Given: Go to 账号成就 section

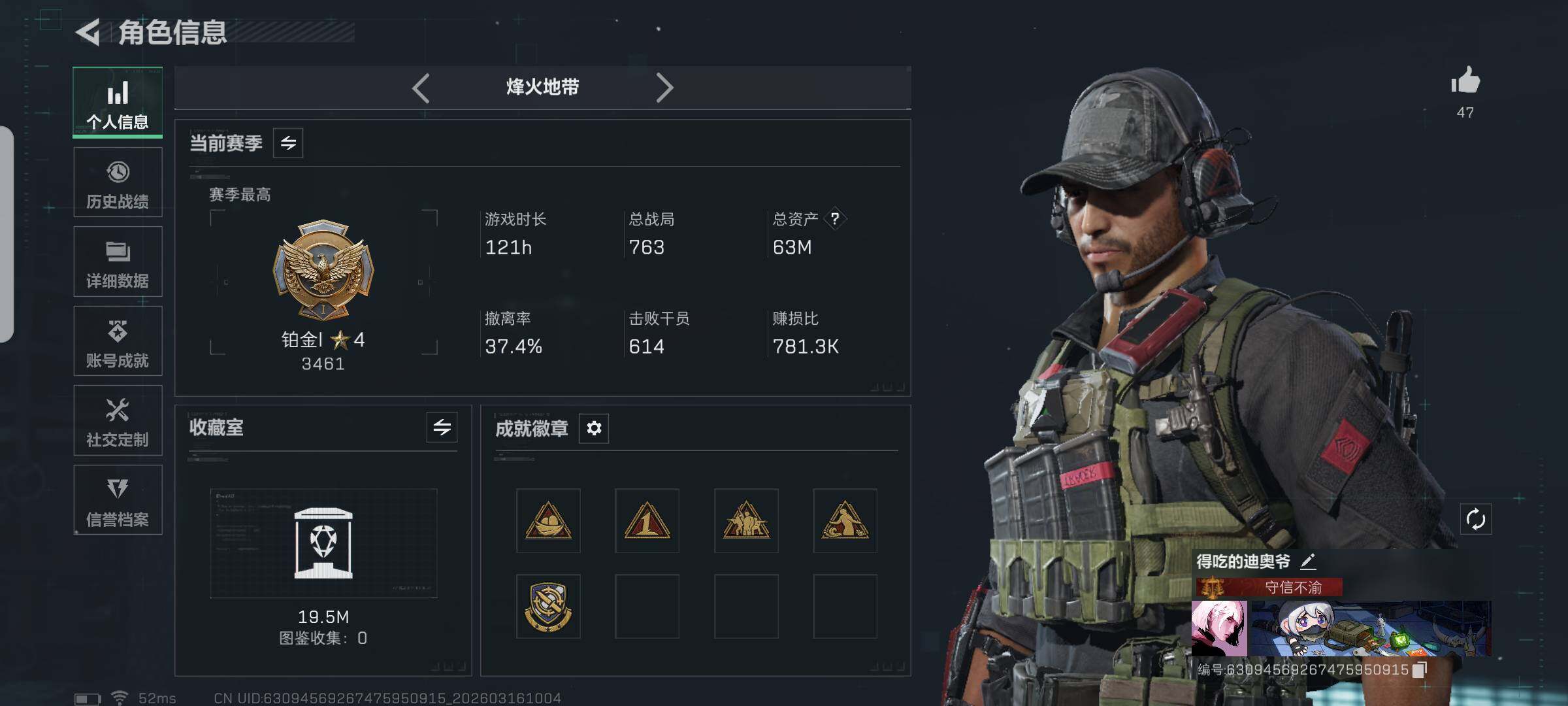Looking at the screenshot, I should pyautogui.click(x=118, y=341).
